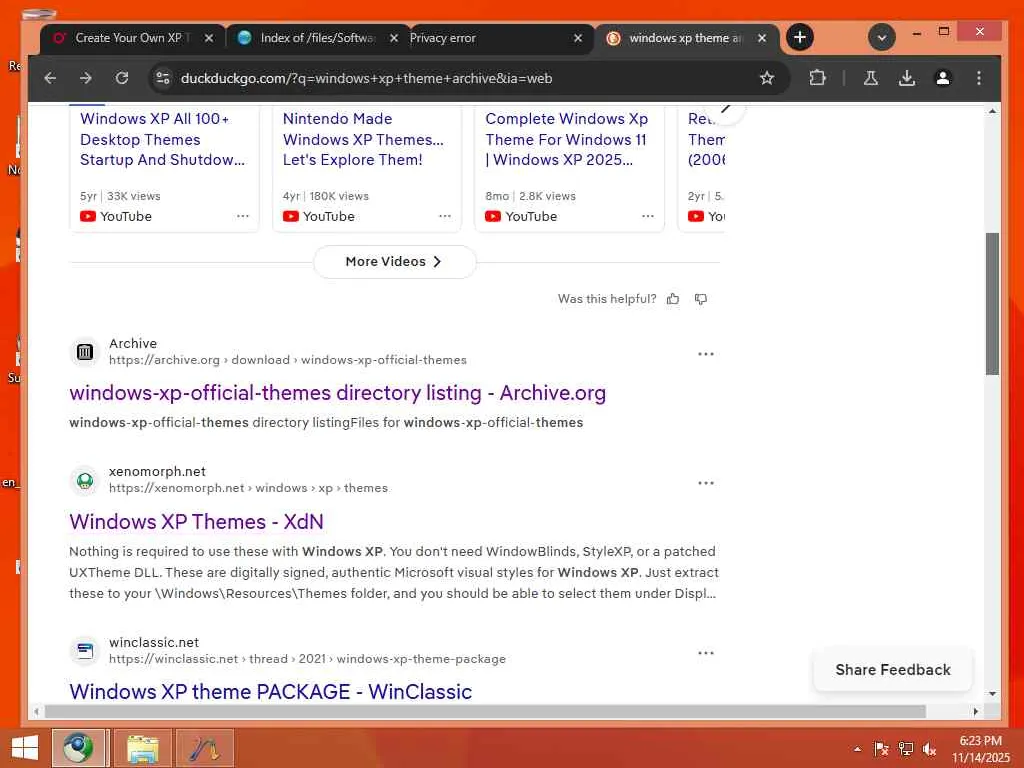Go back to the previous page
The image size is (1024, 768).
[50, 78]
